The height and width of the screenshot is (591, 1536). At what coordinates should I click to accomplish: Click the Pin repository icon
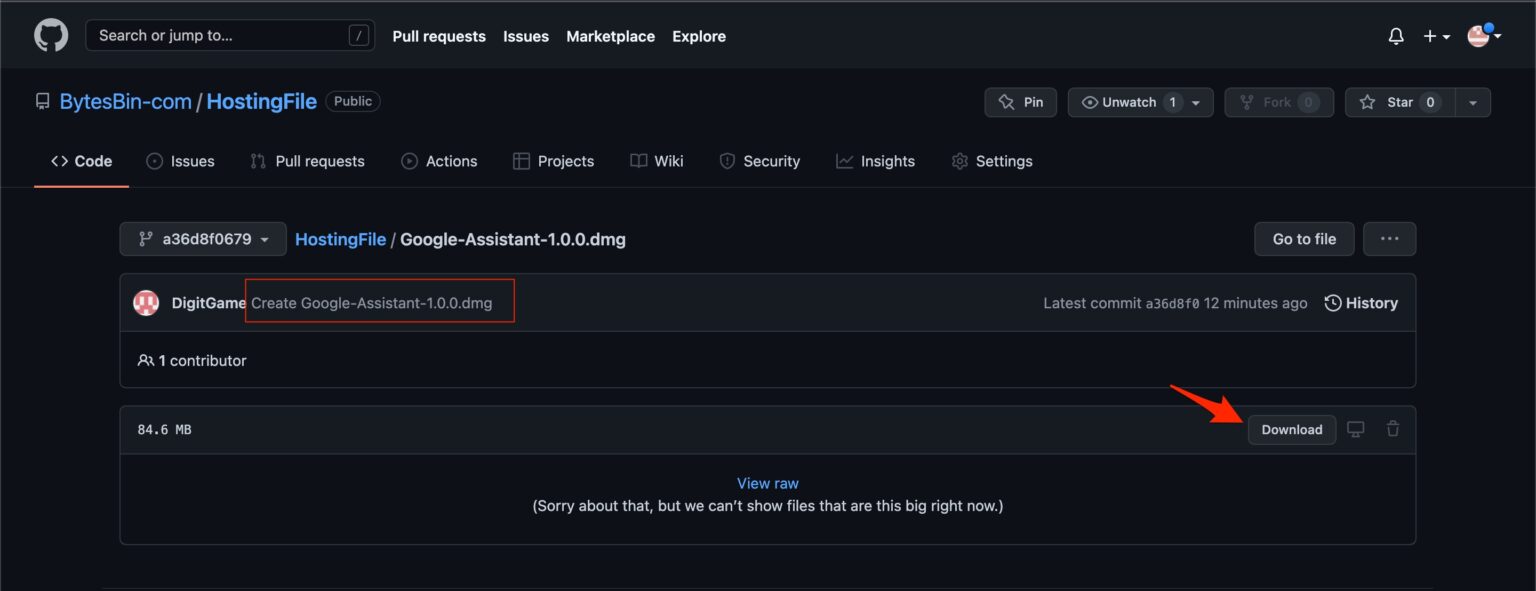click(1009, 101)
